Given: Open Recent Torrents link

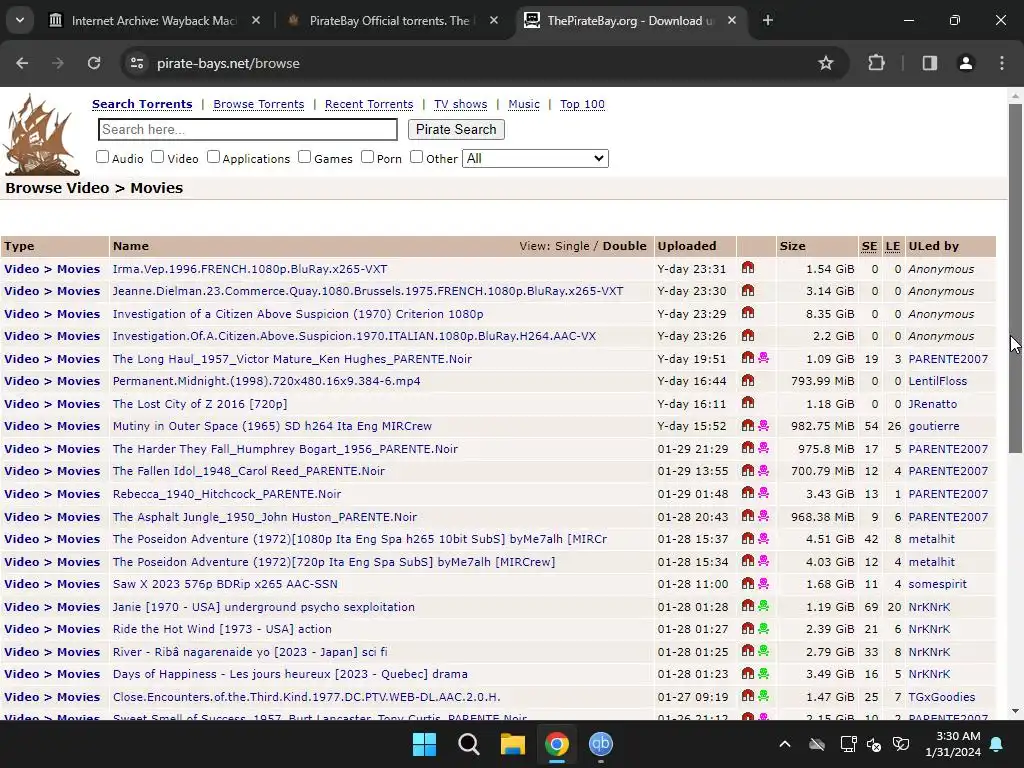Looking at the screenshot, I should click(x=369, y=104).
